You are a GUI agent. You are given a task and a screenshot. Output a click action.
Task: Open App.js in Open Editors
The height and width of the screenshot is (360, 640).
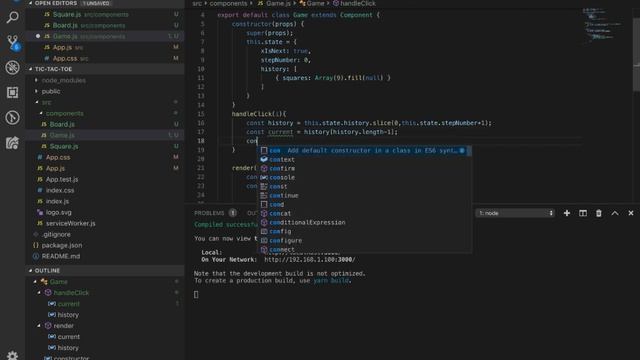[x=104, y=47]
